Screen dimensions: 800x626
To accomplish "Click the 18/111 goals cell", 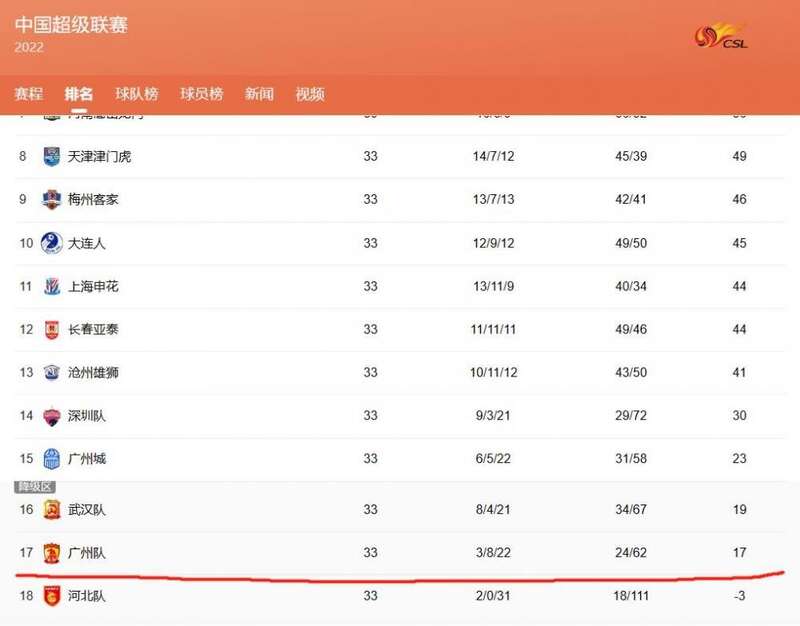I will point(631,596).
